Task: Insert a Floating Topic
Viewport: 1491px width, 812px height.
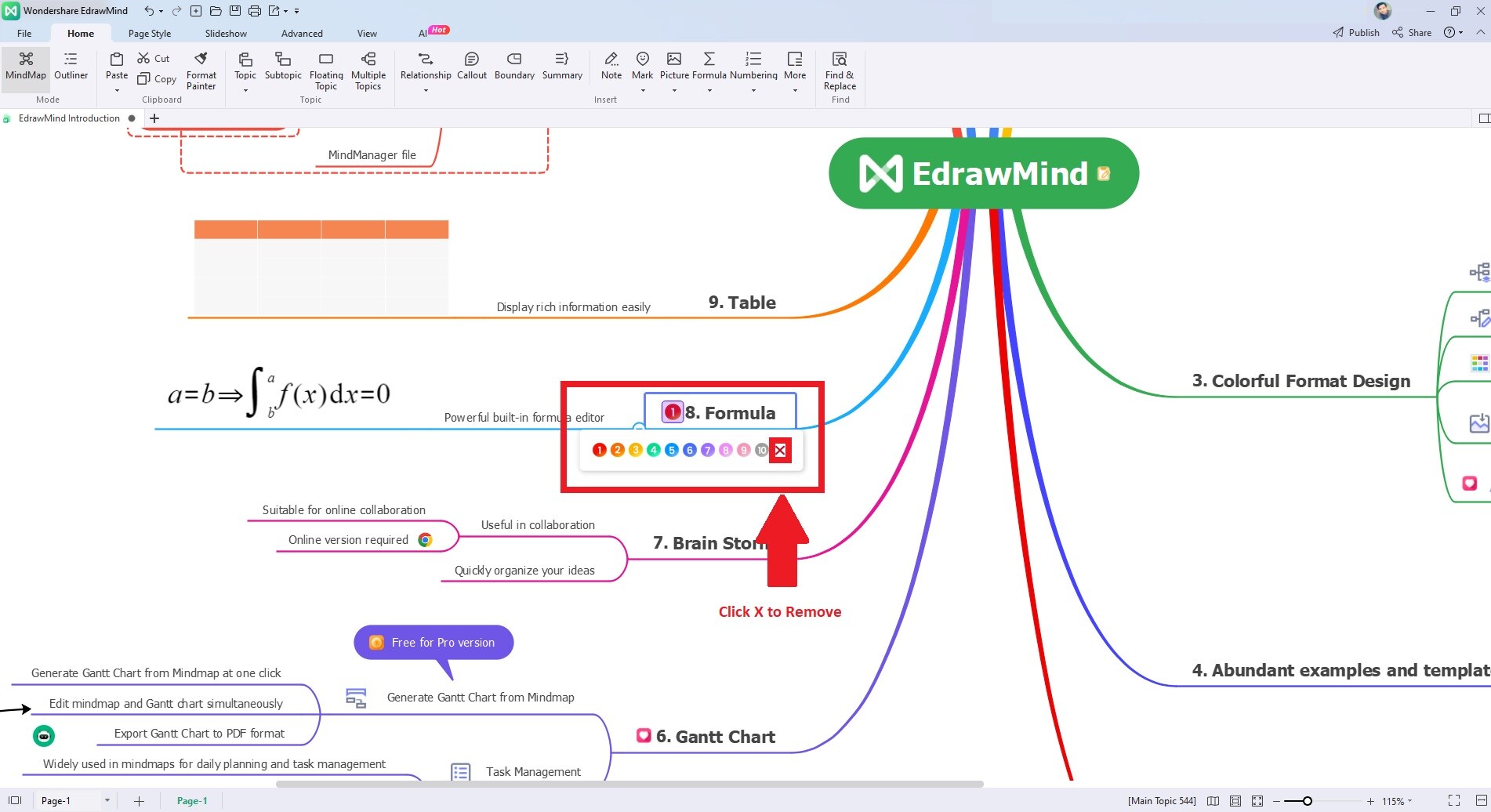Action: [x=326, y=71]
